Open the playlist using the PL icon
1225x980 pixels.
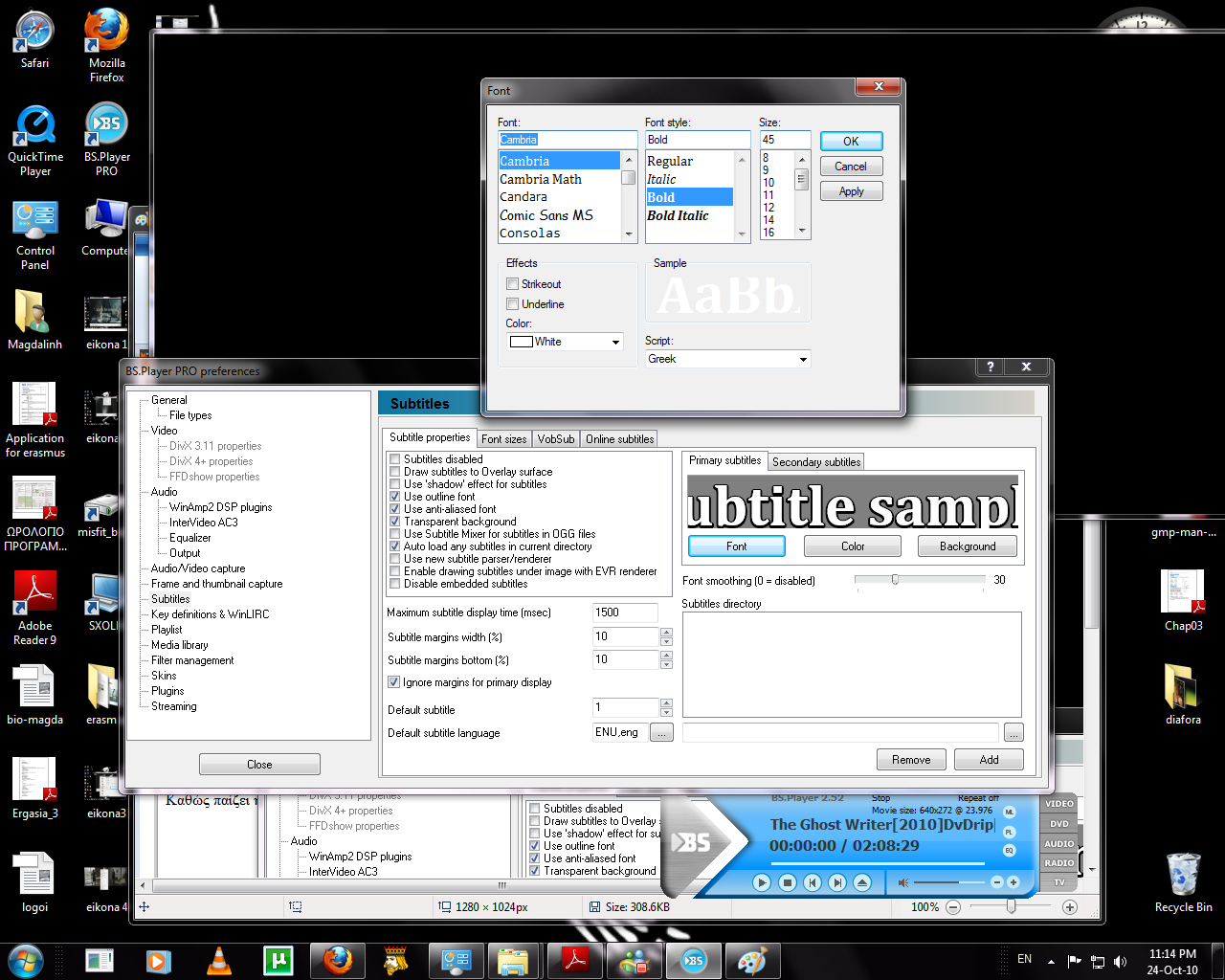[1009, 832]
